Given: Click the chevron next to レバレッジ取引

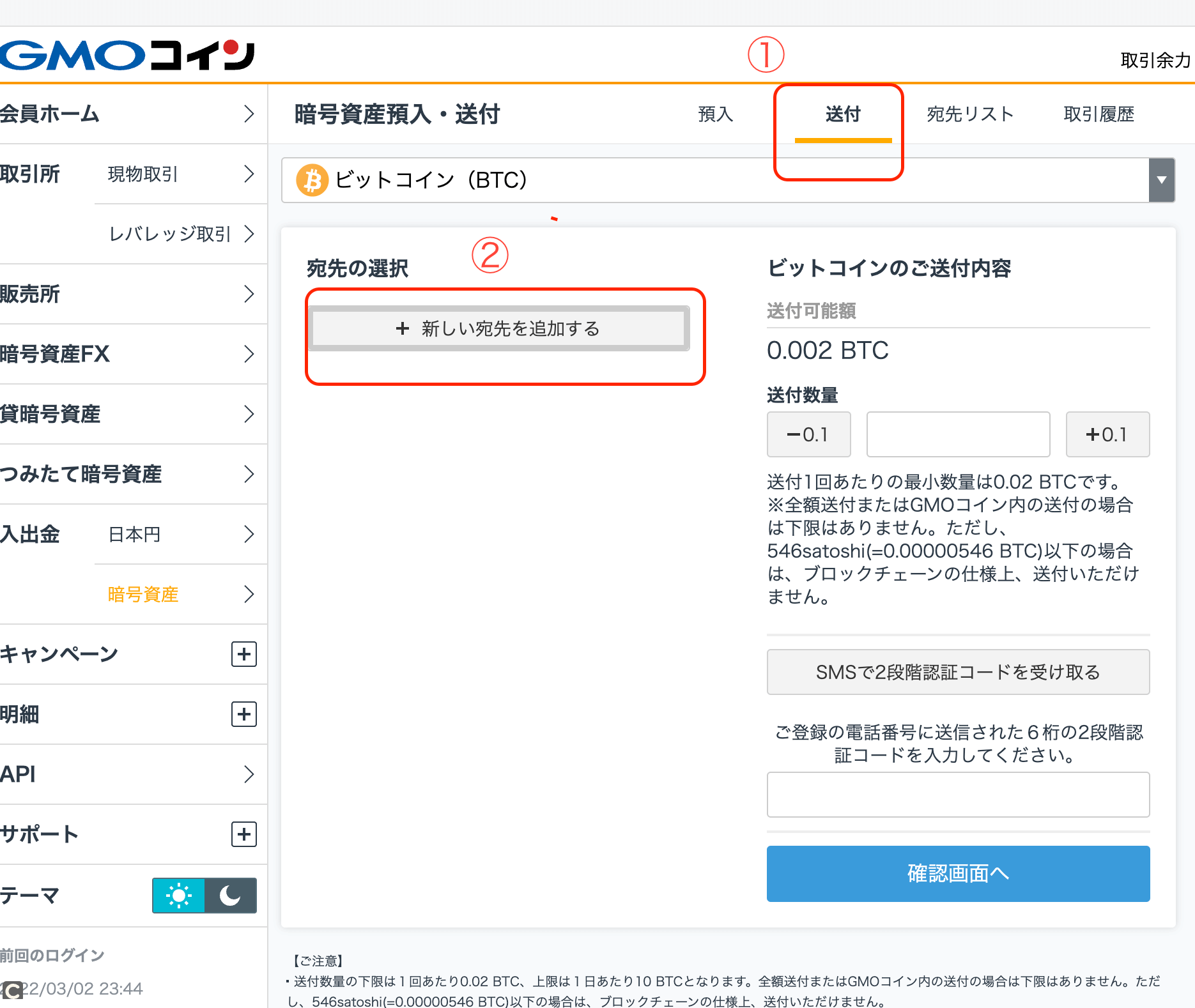Looking at the screenshot, I should click(249, 234).
